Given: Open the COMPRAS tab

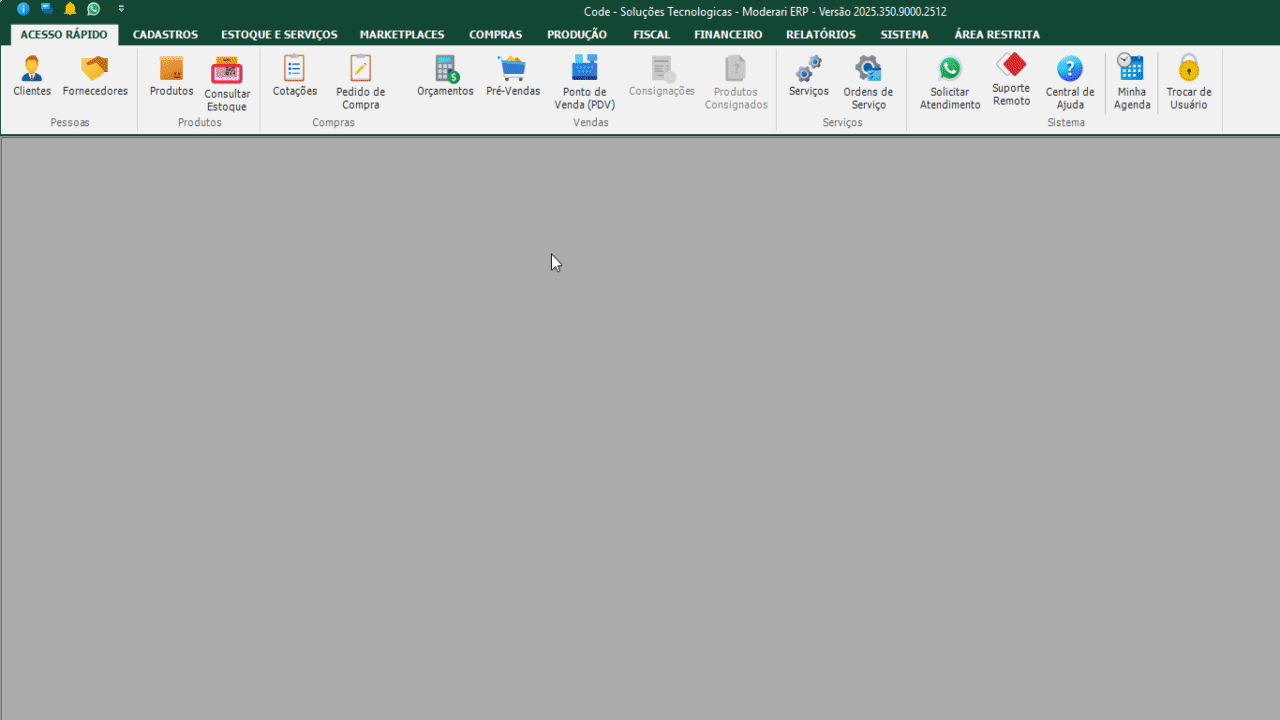Looking at the screenshot, I should pyautogui.click(x=496, y=34).
